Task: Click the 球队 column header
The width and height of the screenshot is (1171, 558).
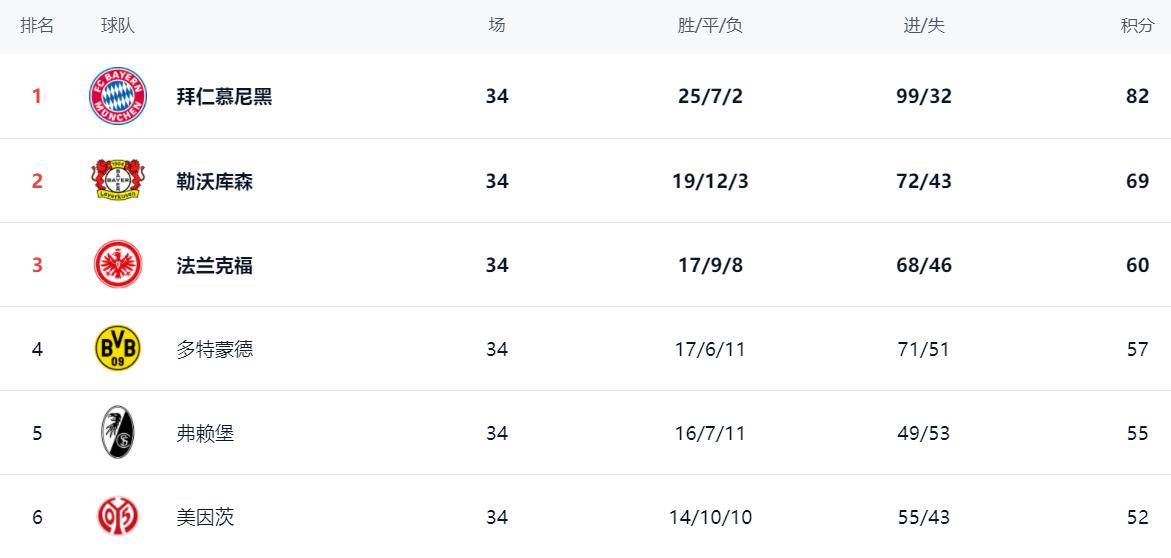Action: pyautogui.click(x=118, y=25)
